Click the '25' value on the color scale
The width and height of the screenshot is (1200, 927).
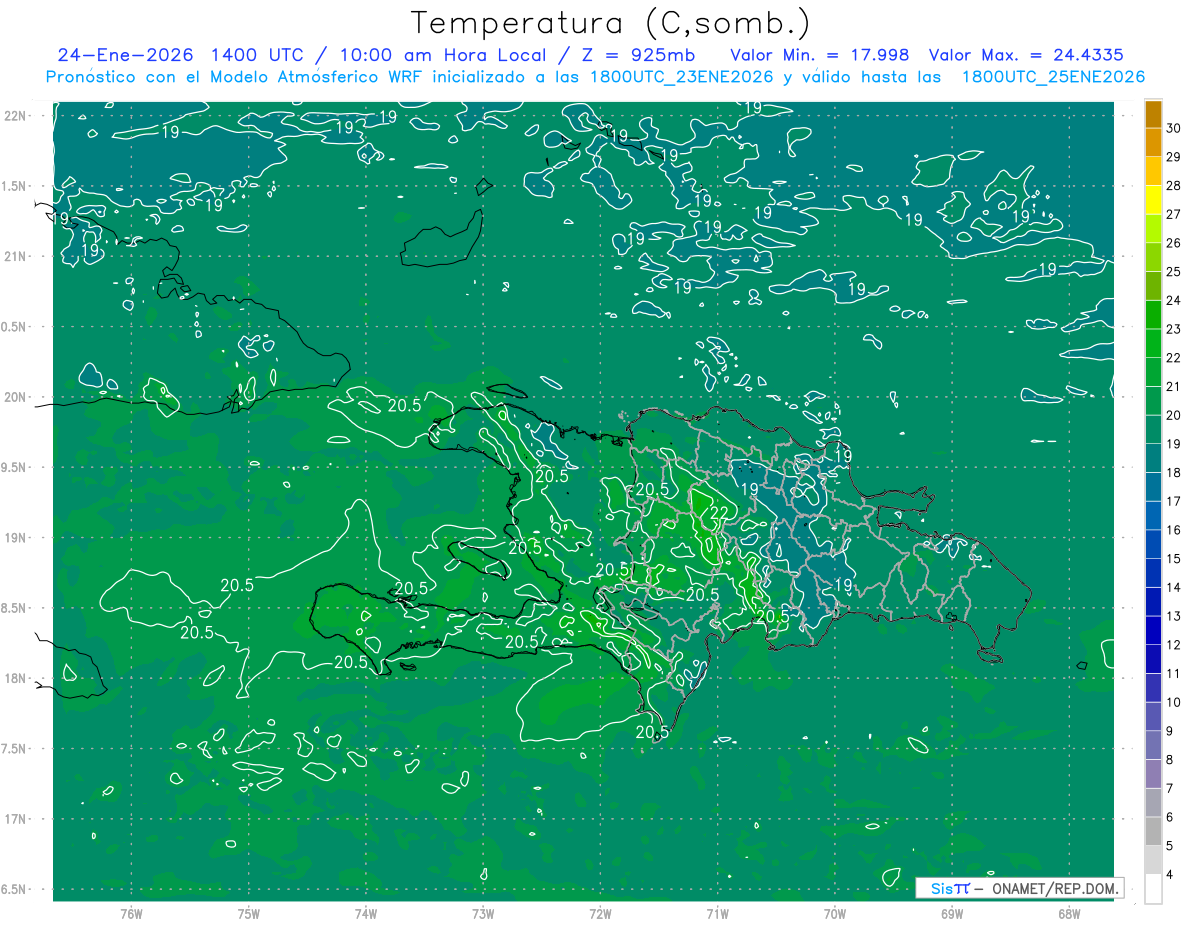tap(1174, 272)
